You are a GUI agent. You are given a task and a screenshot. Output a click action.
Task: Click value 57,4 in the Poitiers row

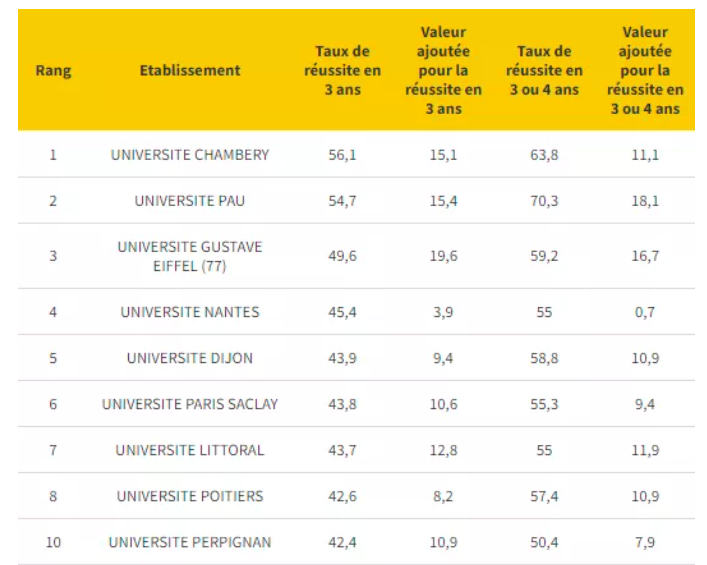[x=544, y=496]
